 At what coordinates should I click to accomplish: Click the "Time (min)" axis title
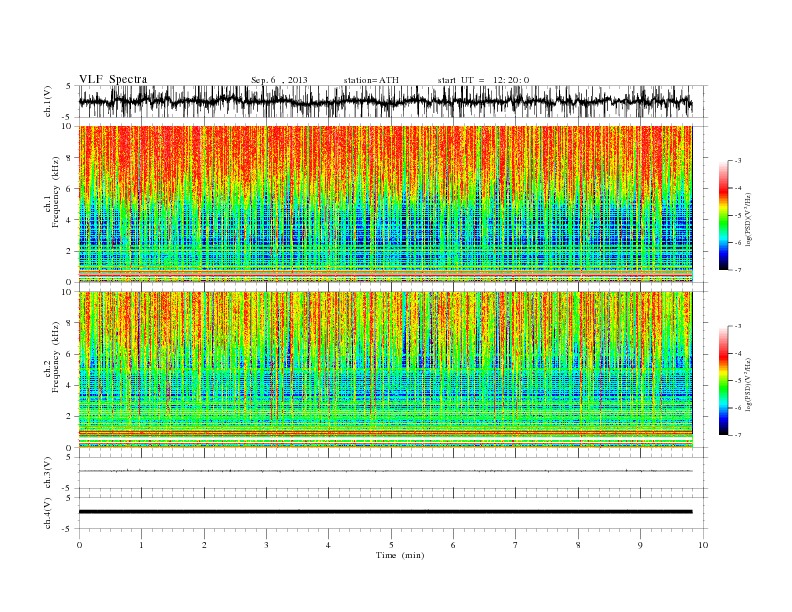(400, 555)
